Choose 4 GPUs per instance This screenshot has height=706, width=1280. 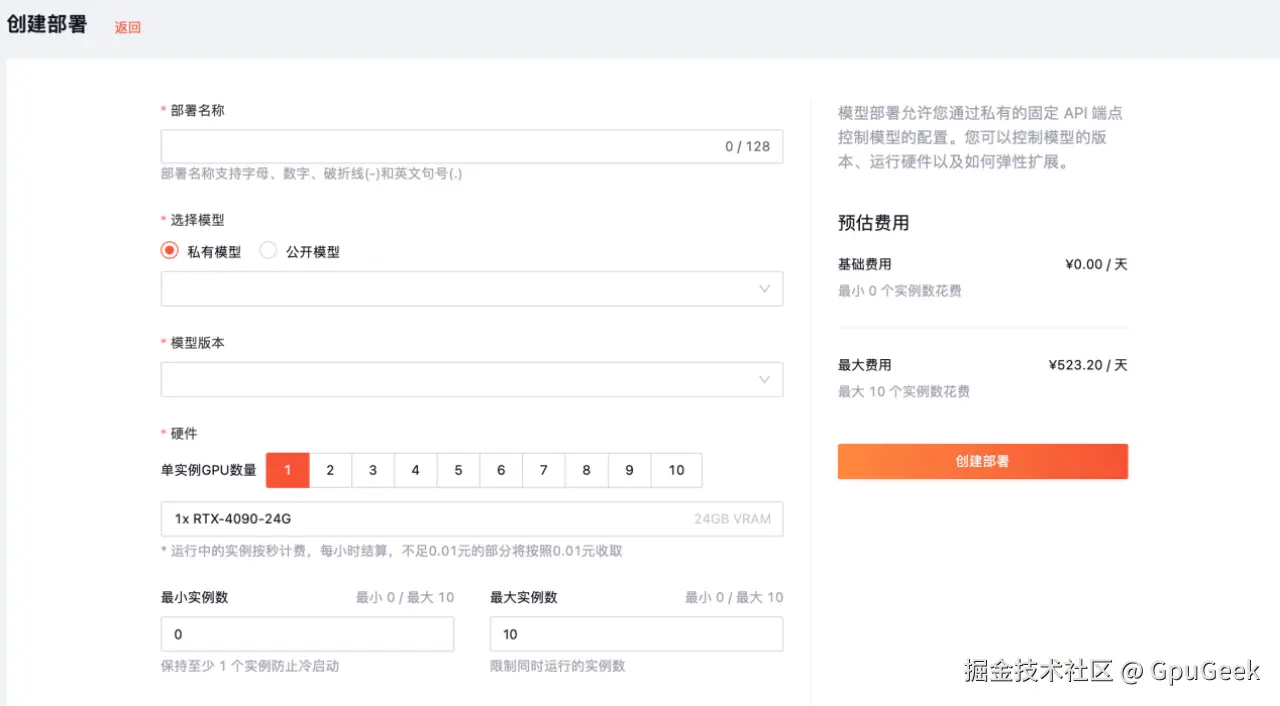415,470
